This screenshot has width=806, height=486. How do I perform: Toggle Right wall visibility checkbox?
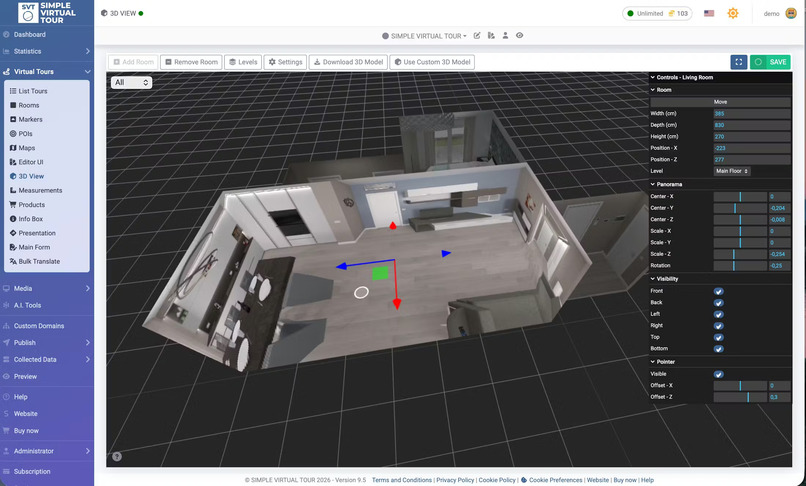coord(719,326)
